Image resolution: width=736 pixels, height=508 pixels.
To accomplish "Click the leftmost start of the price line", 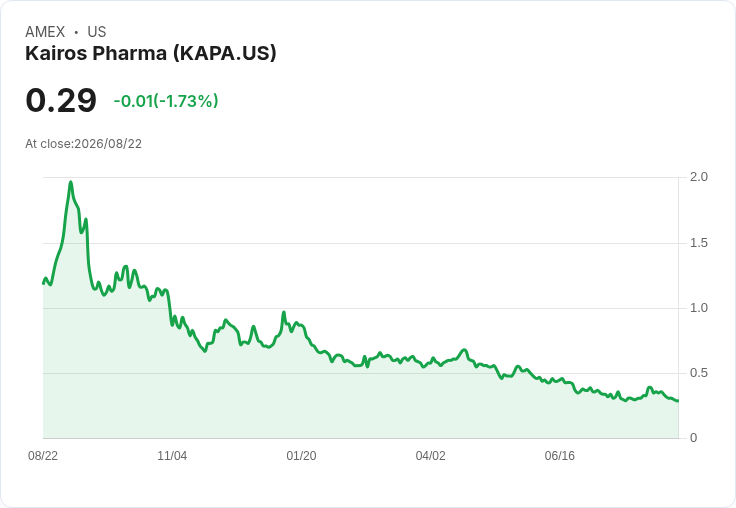I will click(x=43, y=283).
